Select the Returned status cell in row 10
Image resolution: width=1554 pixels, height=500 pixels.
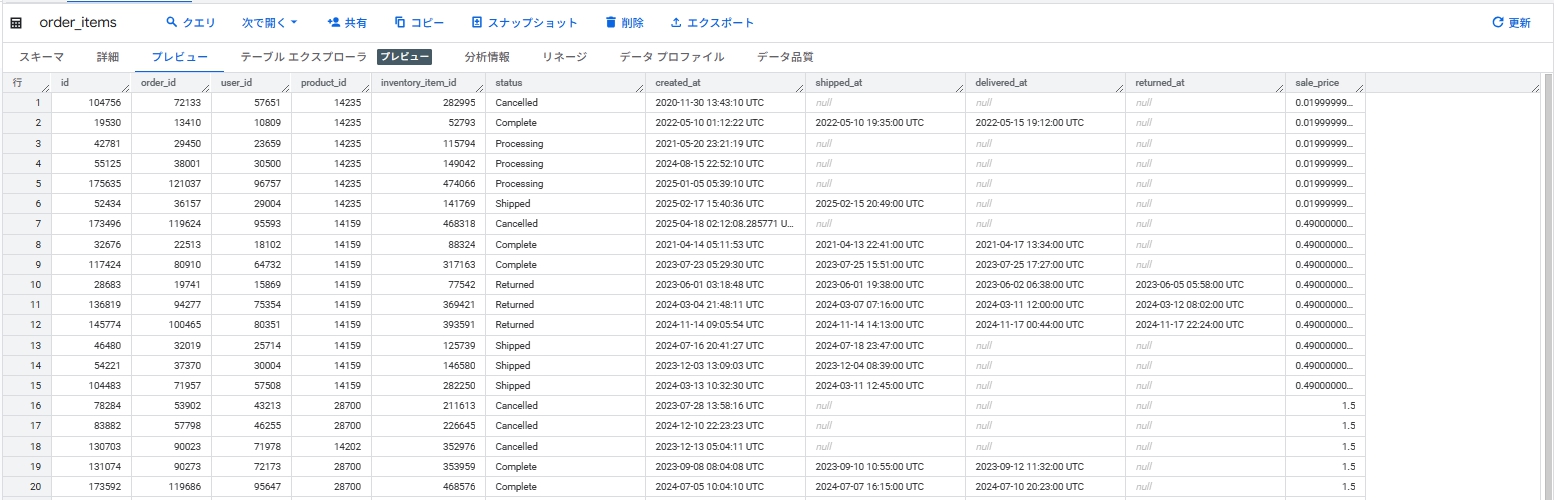click(x=514, y=285)
